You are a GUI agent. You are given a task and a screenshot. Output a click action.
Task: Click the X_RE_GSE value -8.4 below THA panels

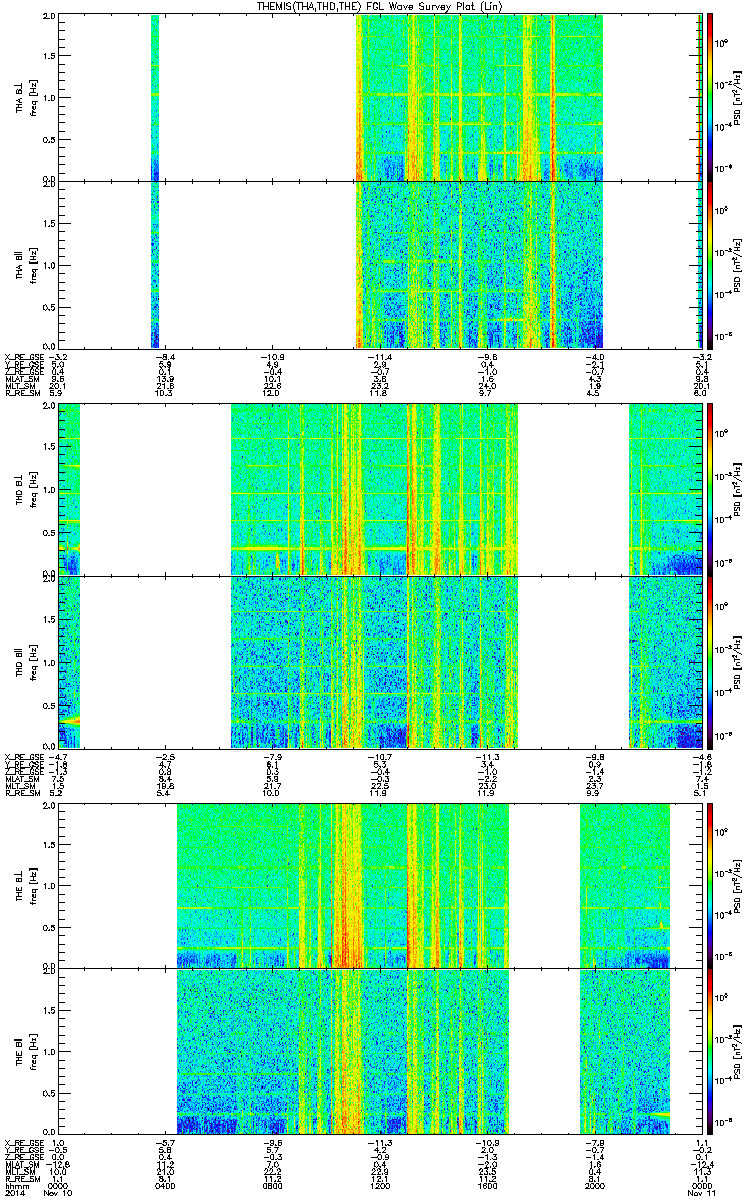click(x=166, y=356)
